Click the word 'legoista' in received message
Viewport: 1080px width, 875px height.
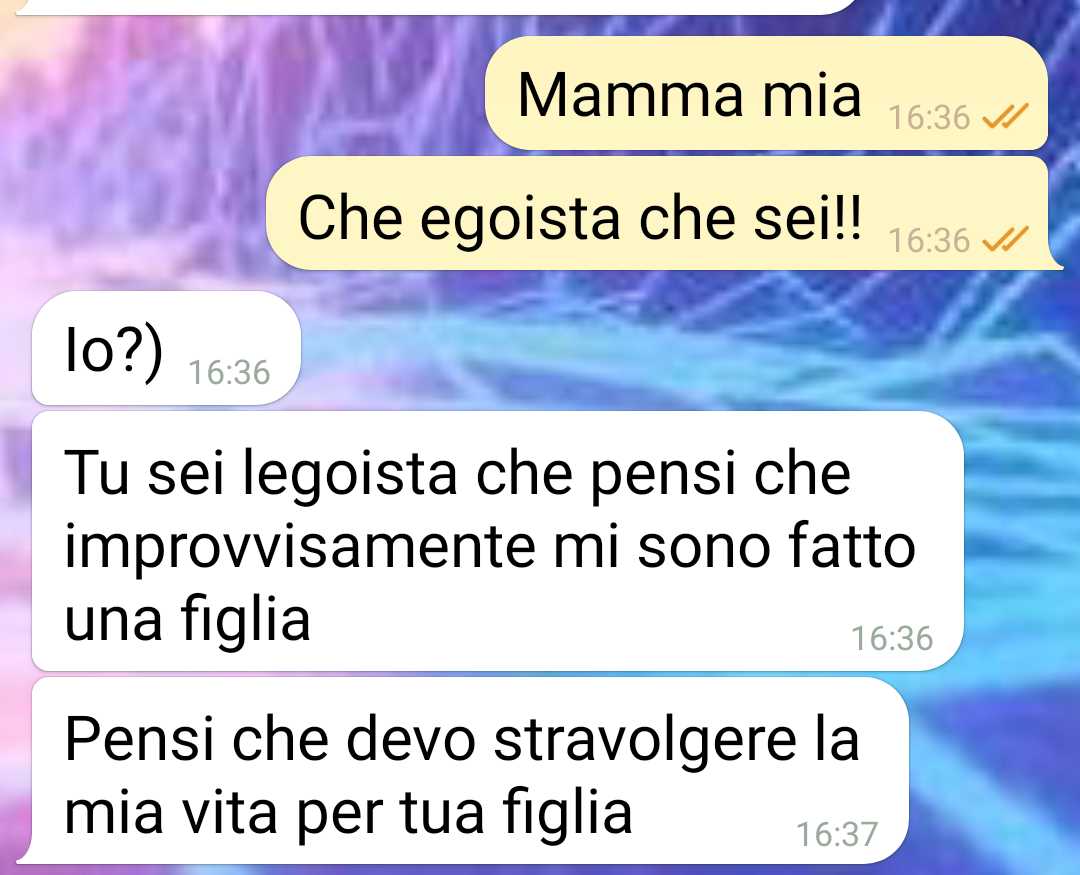coord(351,475)
